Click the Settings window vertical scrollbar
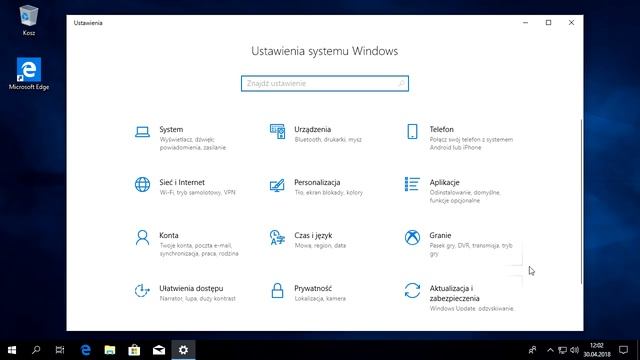This screenshot has height=360, width=640. pos(581,202)
